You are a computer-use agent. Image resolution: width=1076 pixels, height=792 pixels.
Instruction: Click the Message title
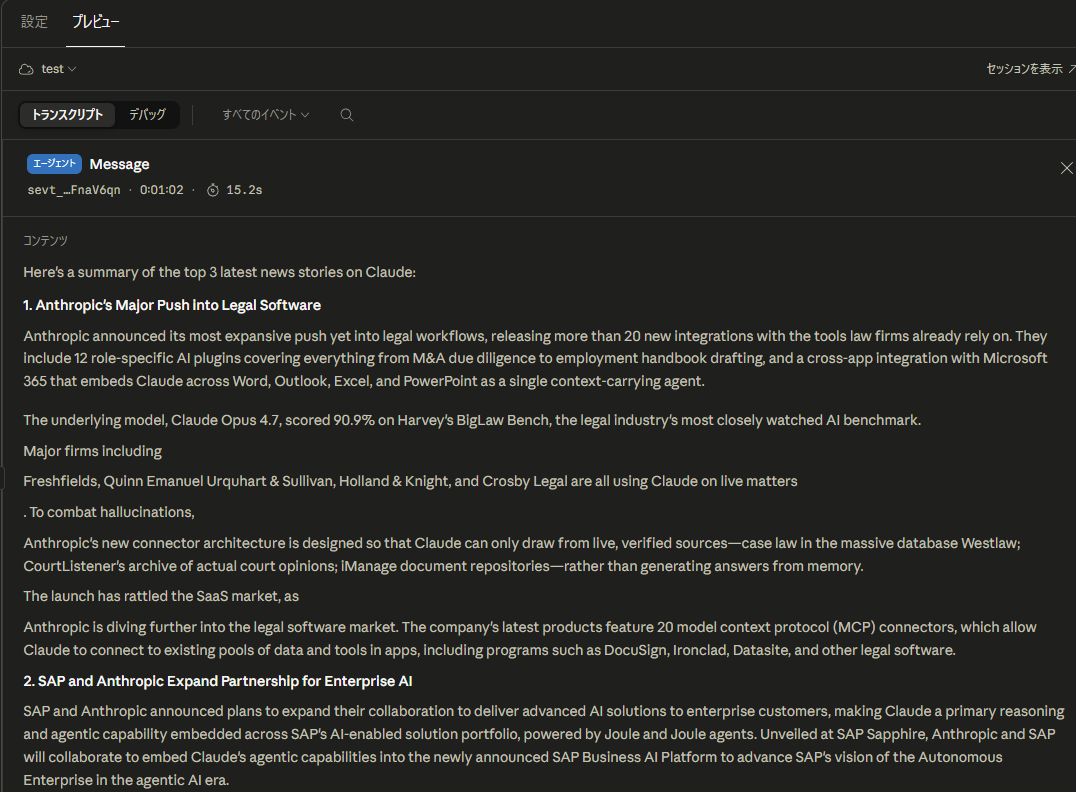pos(119,164)
